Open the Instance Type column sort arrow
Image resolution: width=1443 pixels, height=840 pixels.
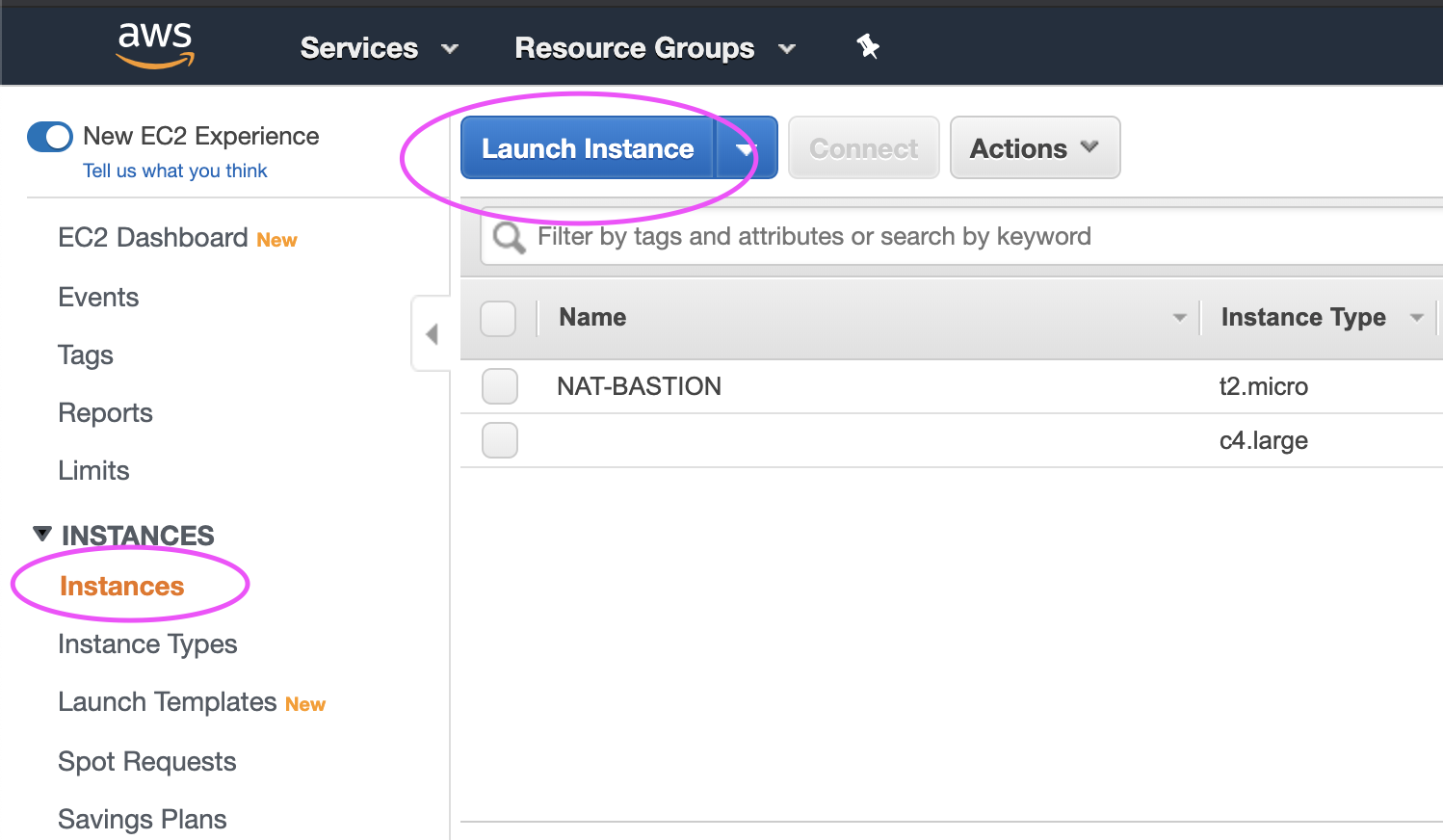(x=1416, y=317)
